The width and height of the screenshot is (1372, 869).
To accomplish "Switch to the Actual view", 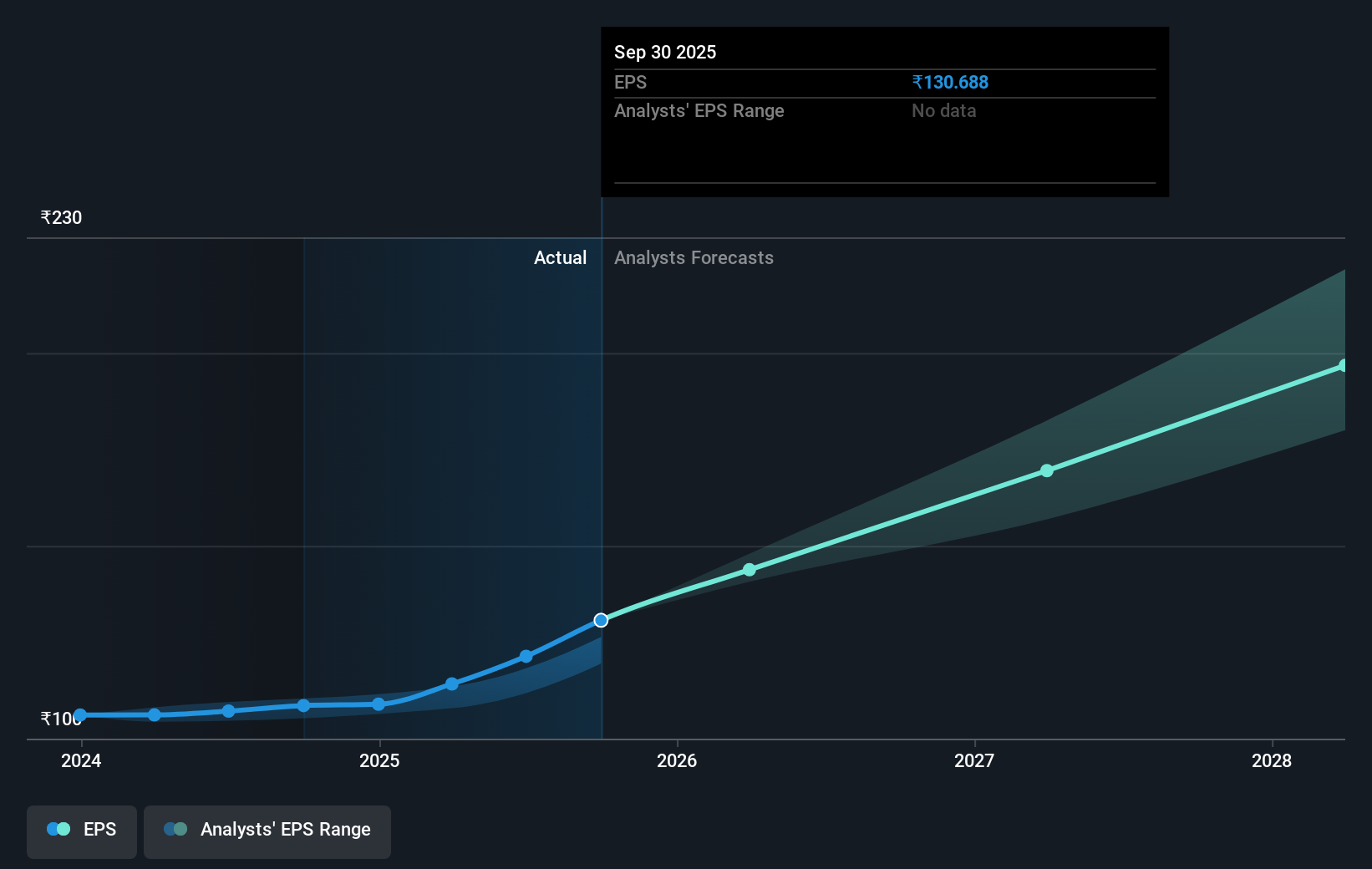I will pyautogui.click(x=560, y=257).
